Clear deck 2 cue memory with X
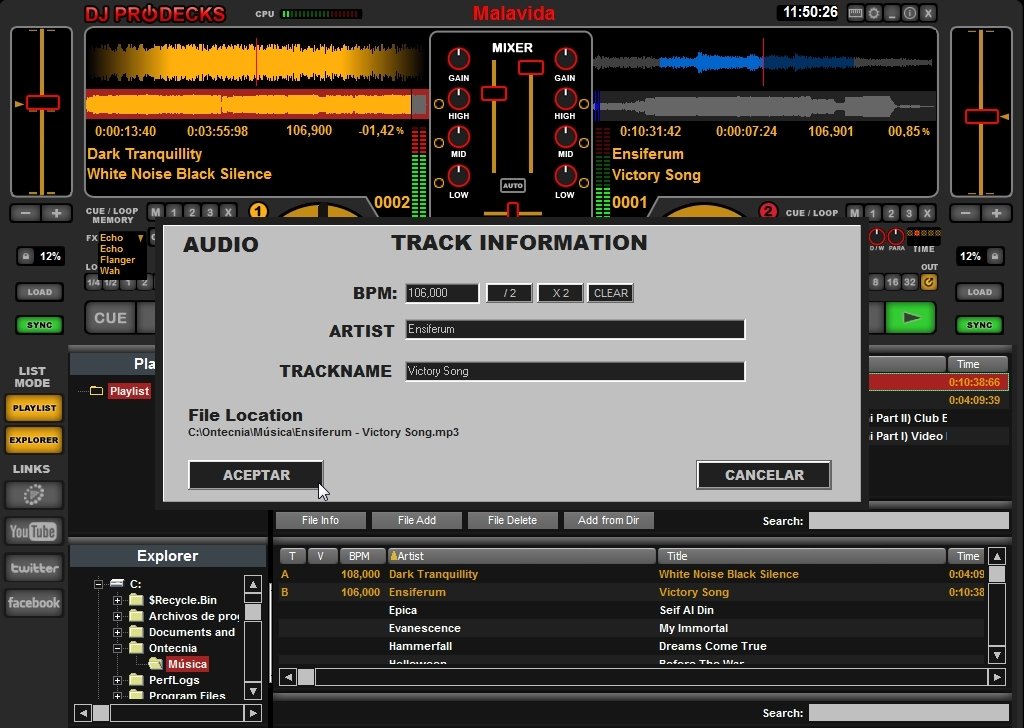The height and width of the screenshot is (728, 1024). coord(926,213)
